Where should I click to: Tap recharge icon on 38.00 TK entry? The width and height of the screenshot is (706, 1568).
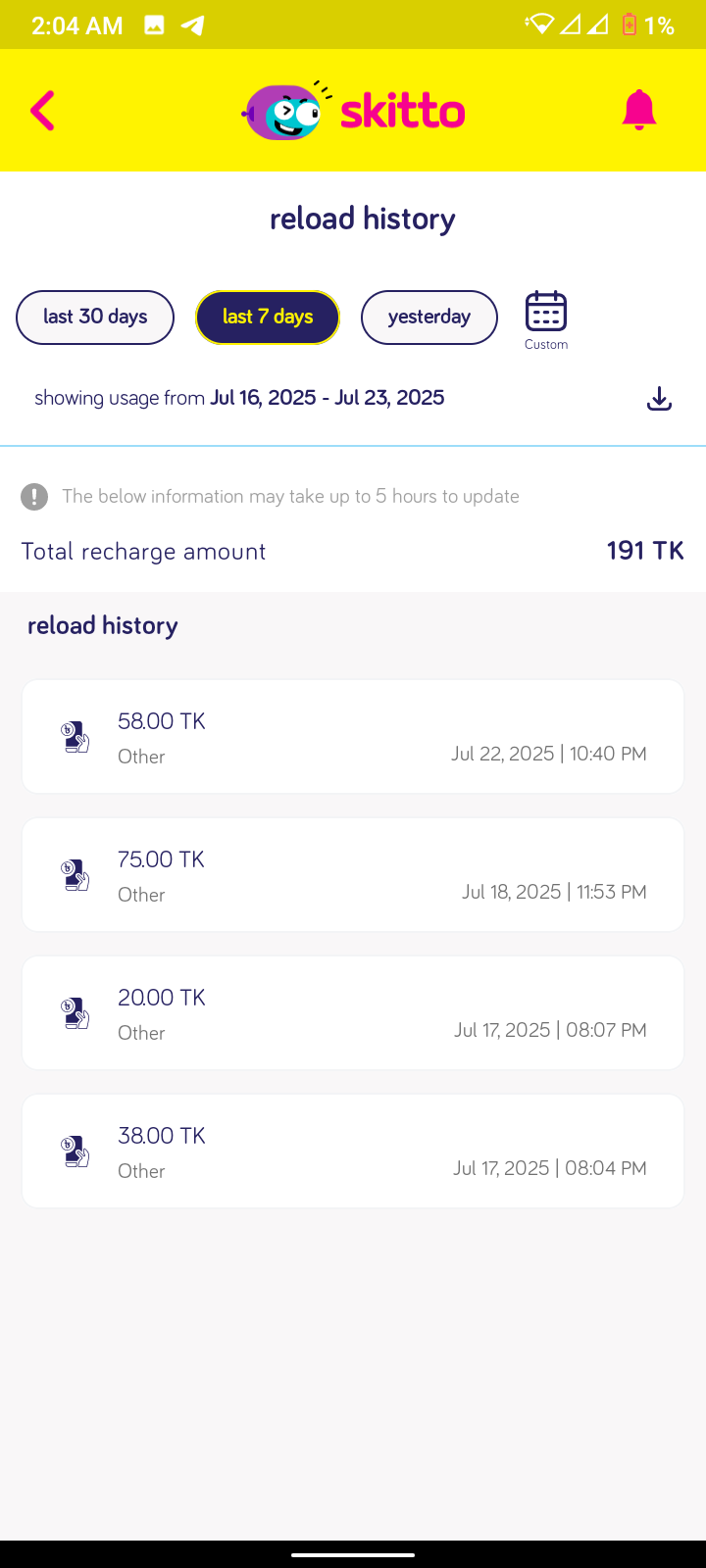coord(76,1151)
